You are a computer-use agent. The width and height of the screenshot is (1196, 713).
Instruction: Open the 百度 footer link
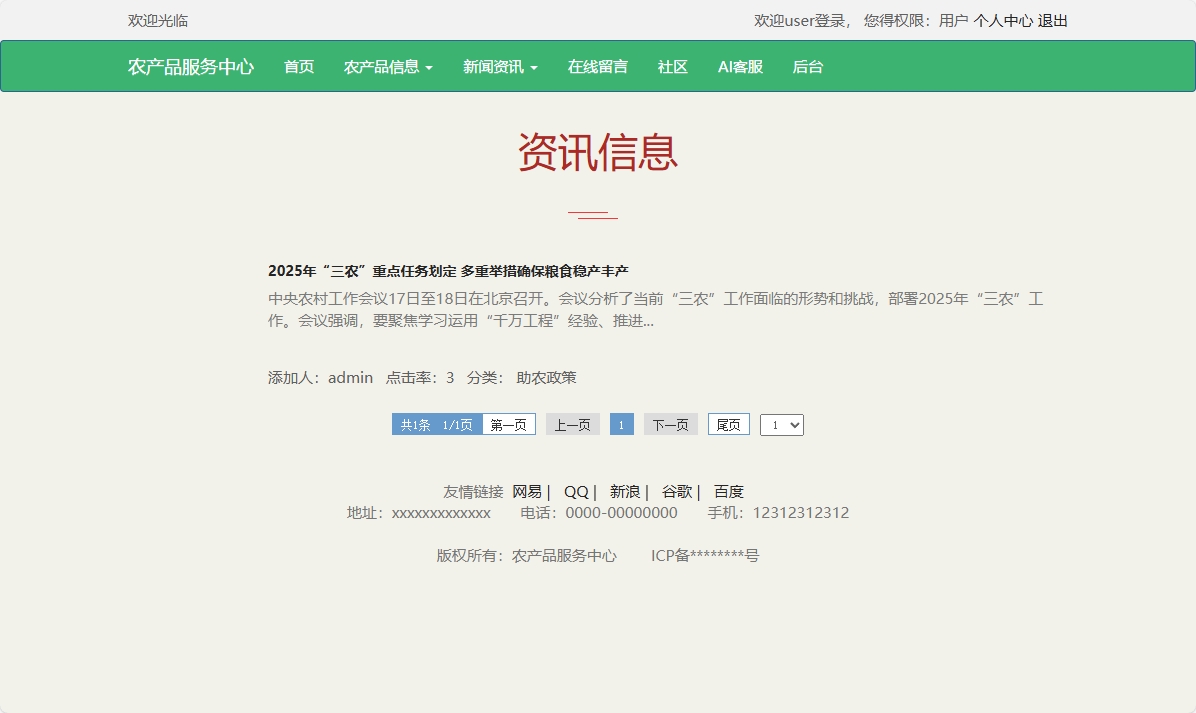point(727,491)
